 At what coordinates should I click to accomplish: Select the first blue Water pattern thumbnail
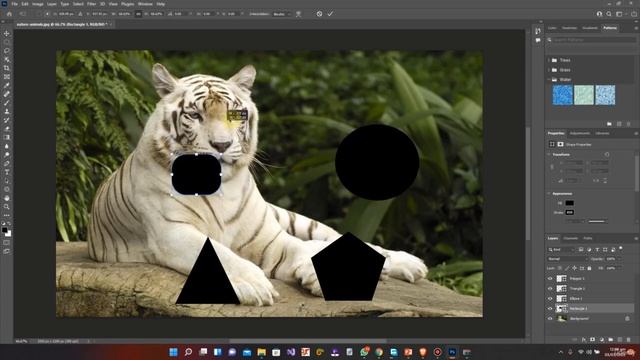[562, 96]
